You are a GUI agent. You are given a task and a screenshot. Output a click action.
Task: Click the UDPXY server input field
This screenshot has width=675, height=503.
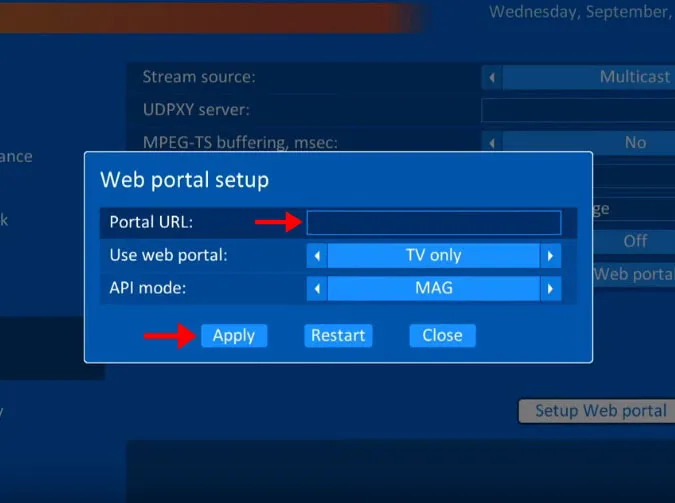pyautogui.click(x=577, y=110)
